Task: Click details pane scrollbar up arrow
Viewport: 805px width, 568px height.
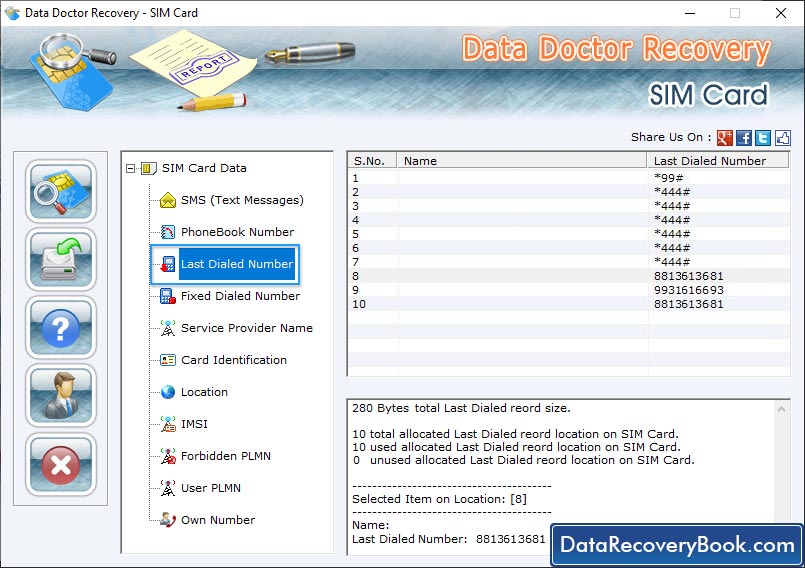Action: [x=781, y=409]
